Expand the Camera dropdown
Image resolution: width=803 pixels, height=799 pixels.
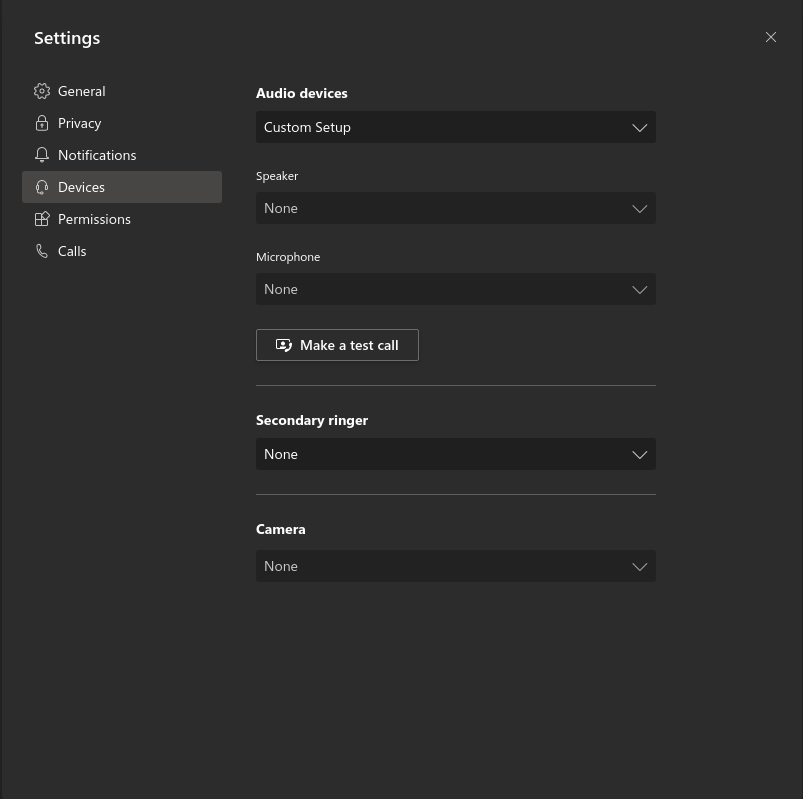point(456,566)
